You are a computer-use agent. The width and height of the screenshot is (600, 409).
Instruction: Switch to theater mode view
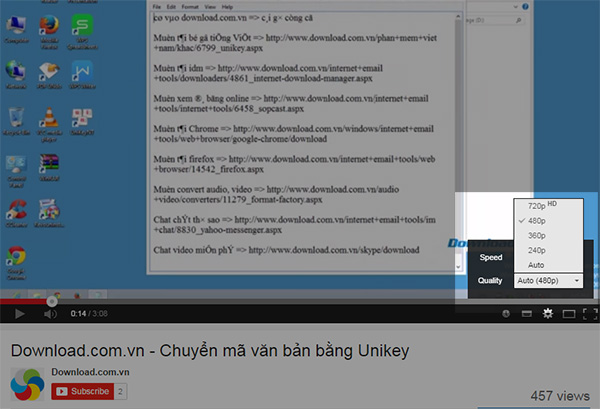569,314
